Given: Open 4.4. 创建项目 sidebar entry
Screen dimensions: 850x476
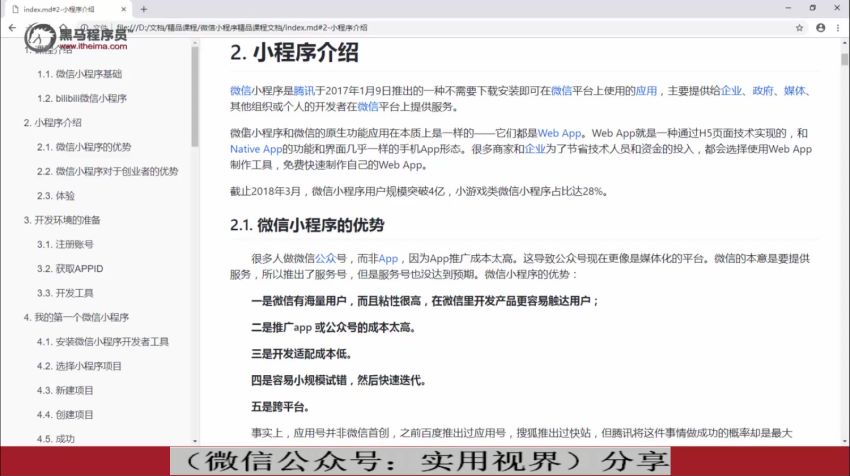Looking at the screenshot, I should [x=65, y=415].
